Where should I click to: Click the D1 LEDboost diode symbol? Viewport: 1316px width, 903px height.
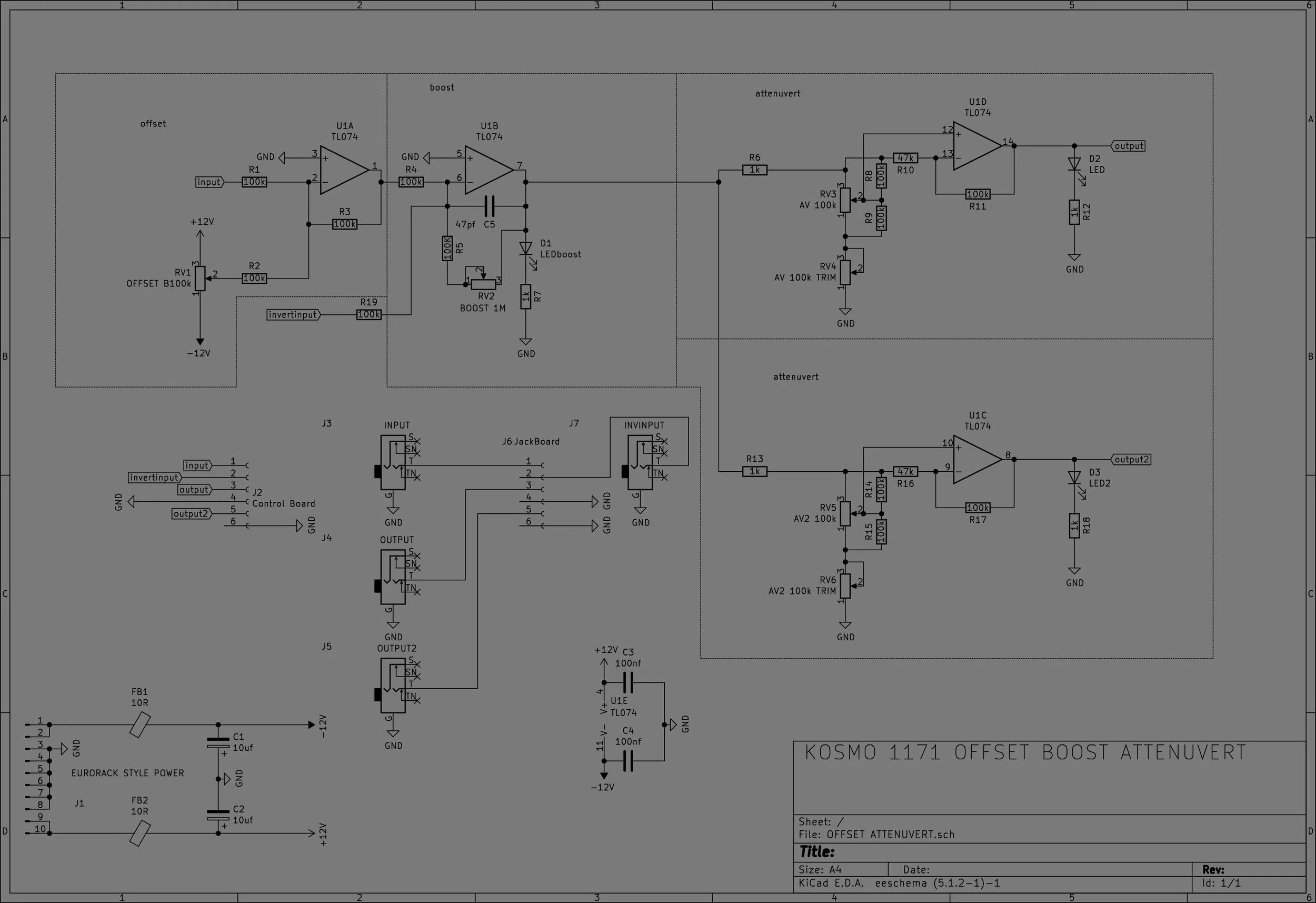click(525, 249)
